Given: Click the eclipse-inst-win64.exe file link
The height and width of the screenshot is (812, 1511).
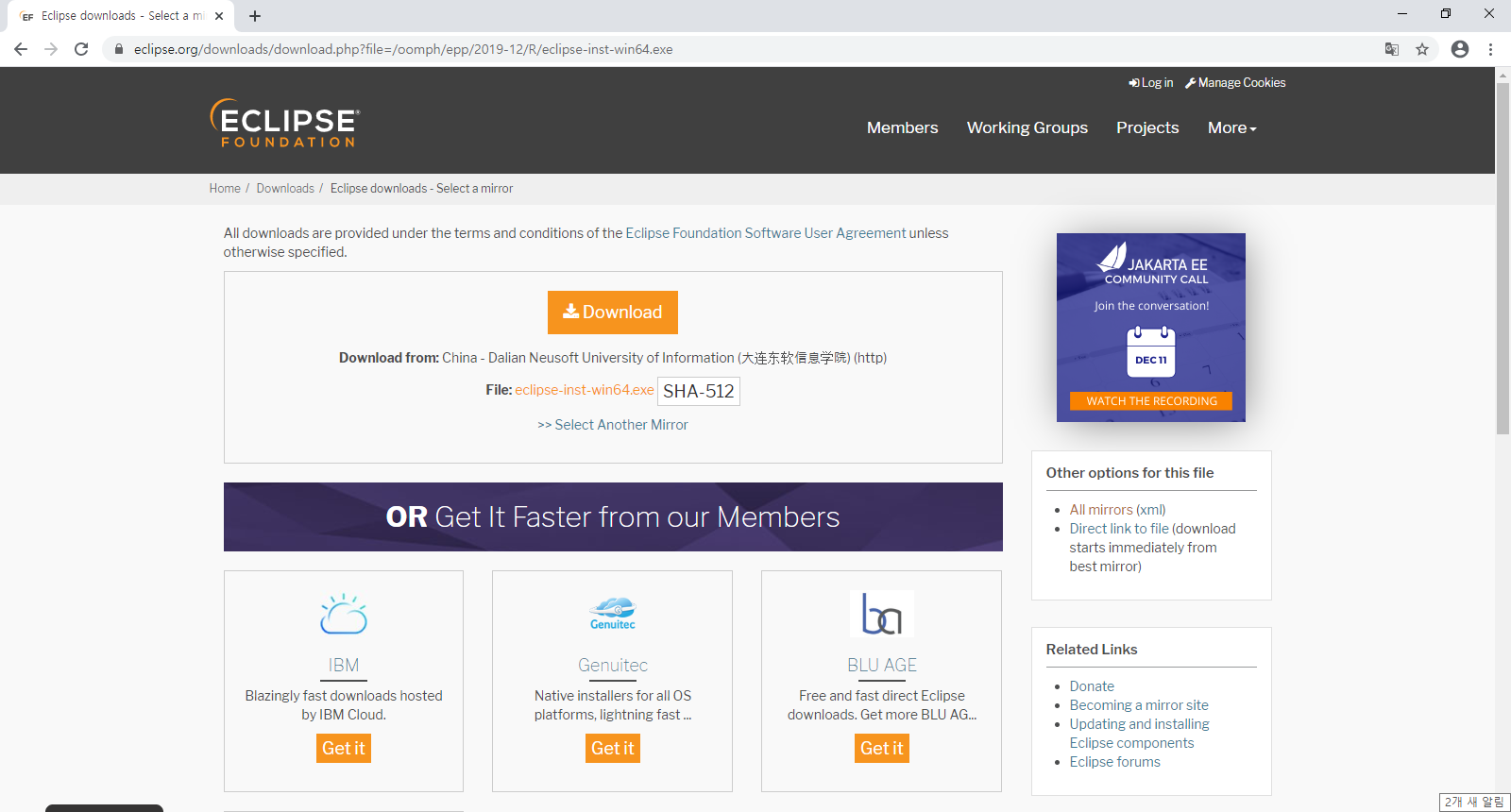Looking at the screenshot, I should coord(585,390).
